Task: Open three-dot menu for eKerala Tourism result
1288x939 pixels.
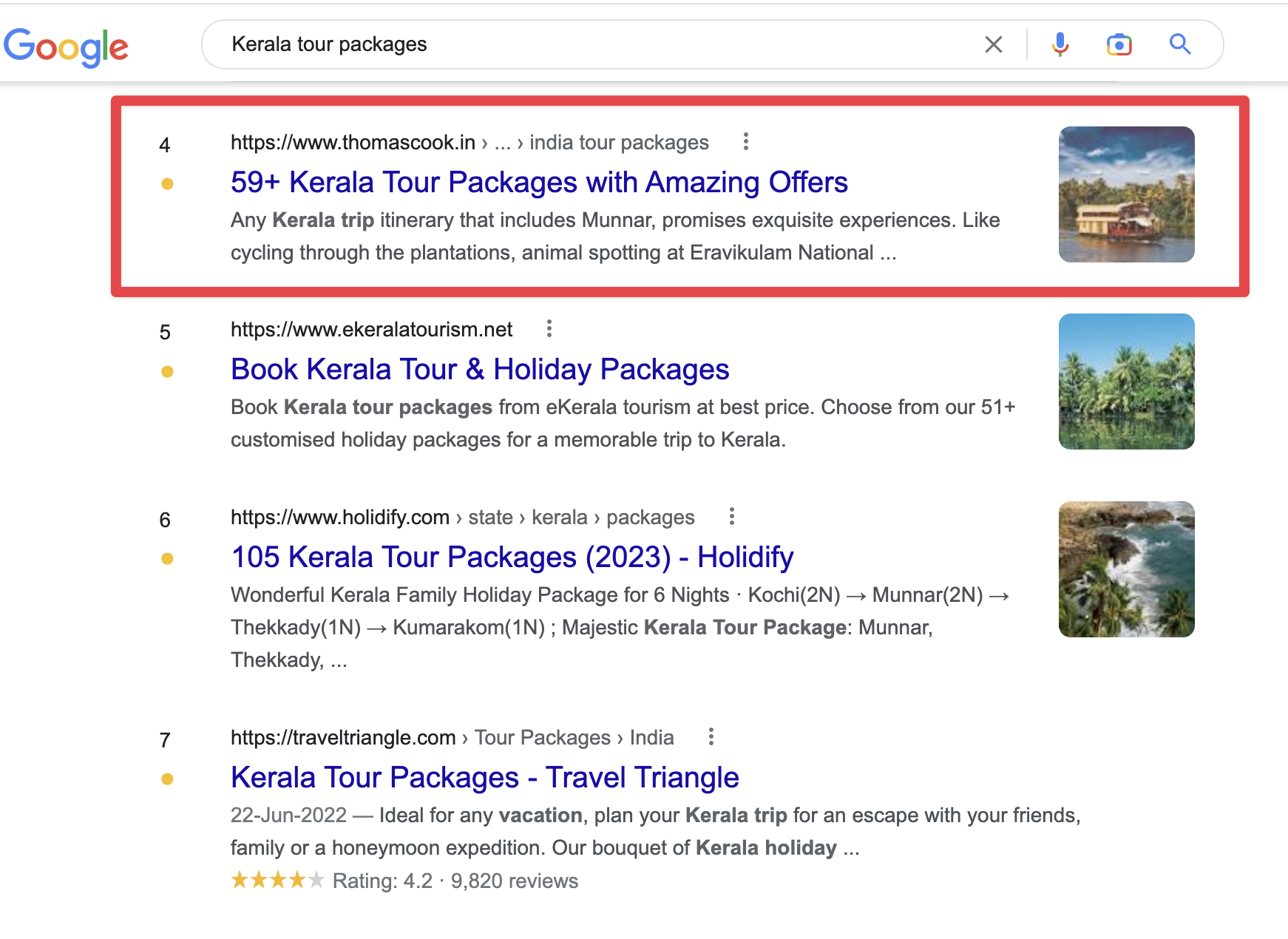Action: 549,328
